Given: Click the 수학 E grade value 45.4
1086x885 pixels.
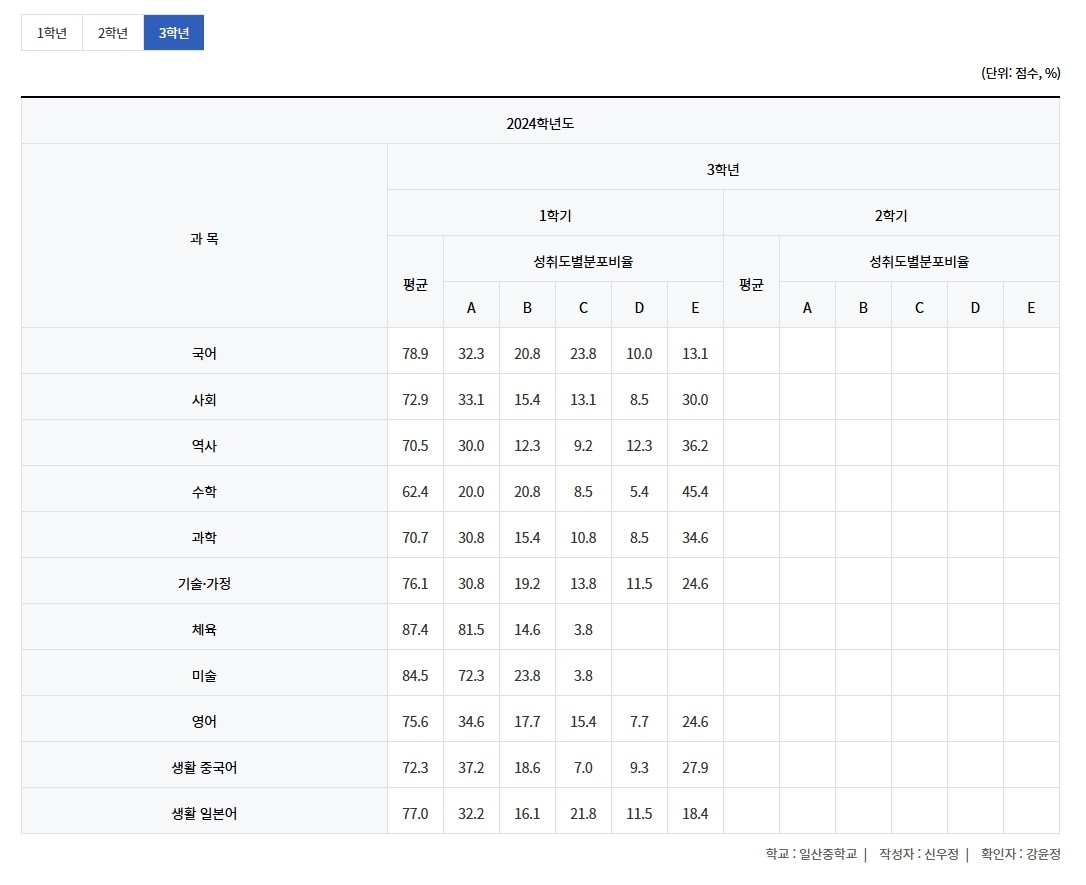Looking at the screenshot, I should [695, 492].
